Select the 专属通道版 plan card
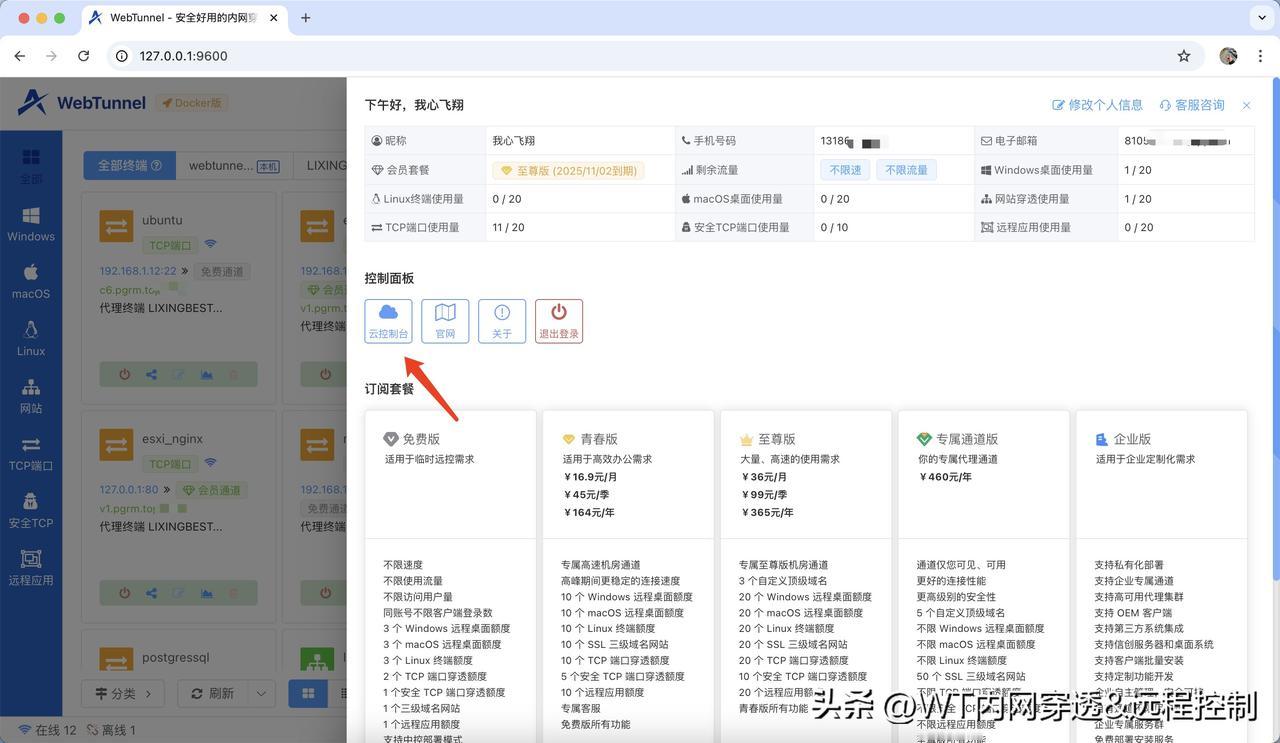 click(x=984, y=575)
